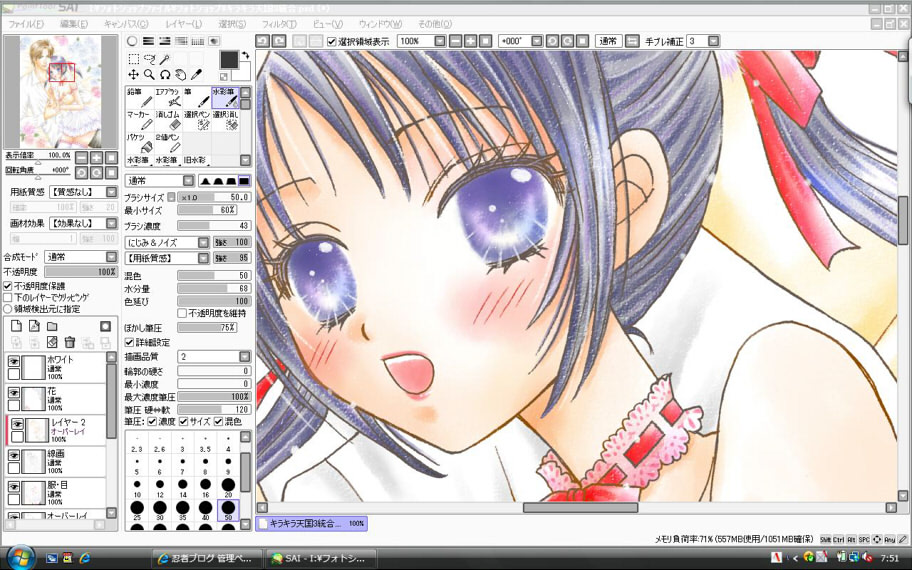Select the hand pan tool

[180, 74]
